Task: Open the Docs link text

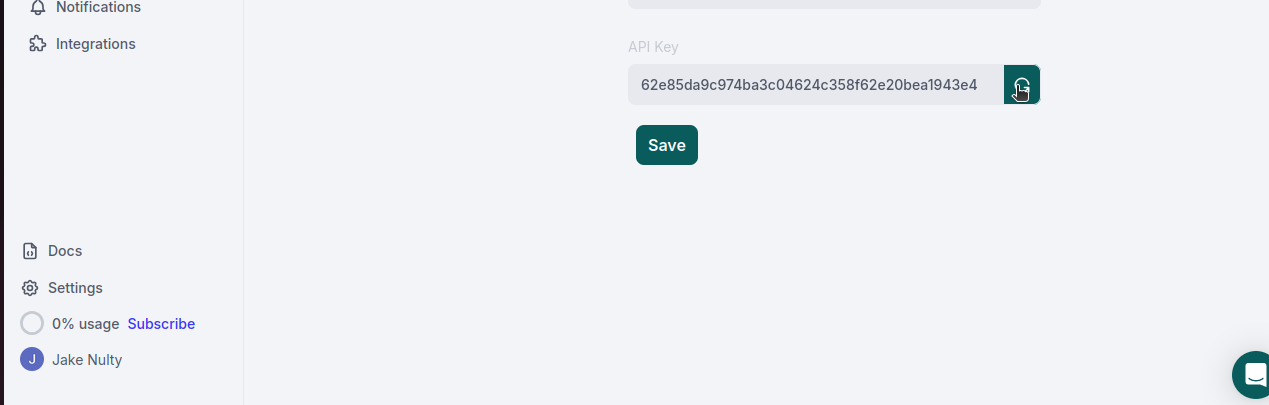Action: (x=65, y=251)
